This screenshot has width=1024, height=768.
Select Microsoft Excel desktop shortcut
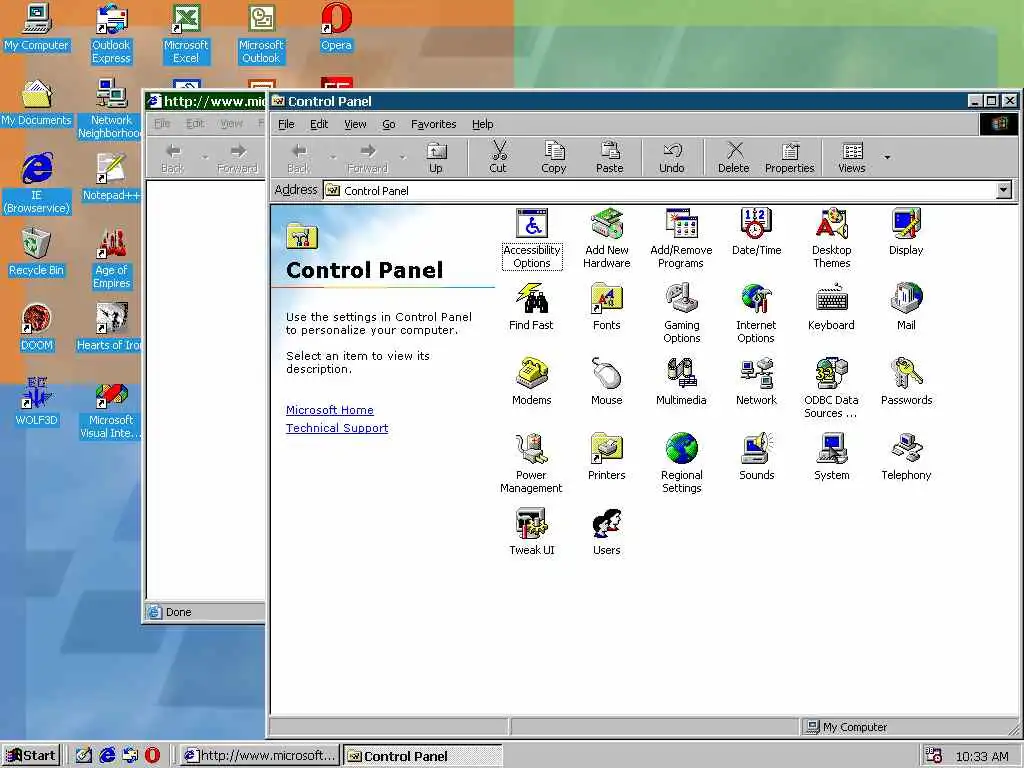click(186, 34)
